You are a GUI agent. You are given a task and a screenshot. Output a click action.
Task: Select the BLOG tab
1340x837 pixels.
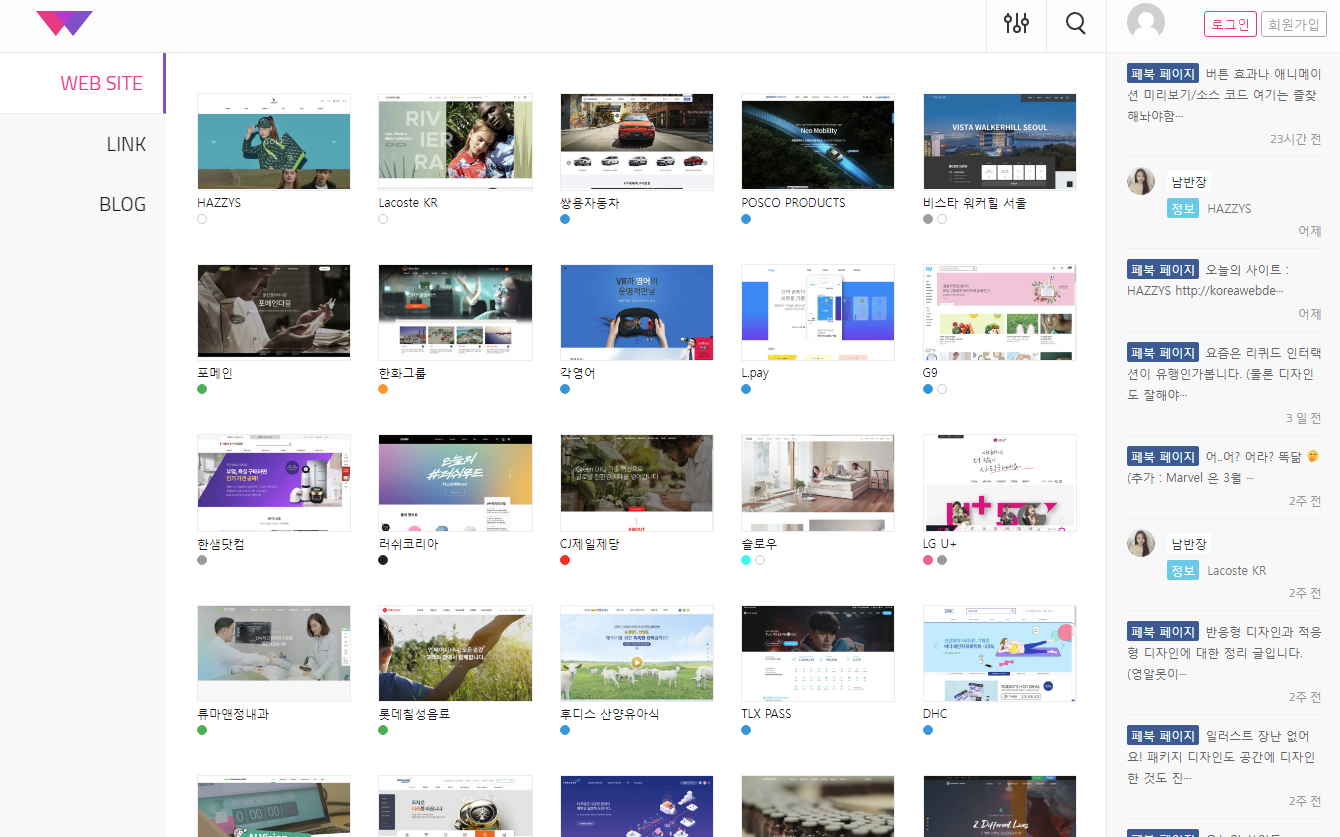(x=82, y=204)
